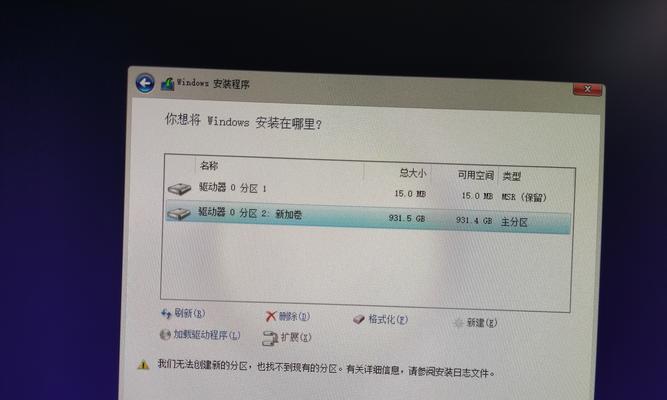Go back using the blue arrow button
667x400 pixels.
[145, 83]
